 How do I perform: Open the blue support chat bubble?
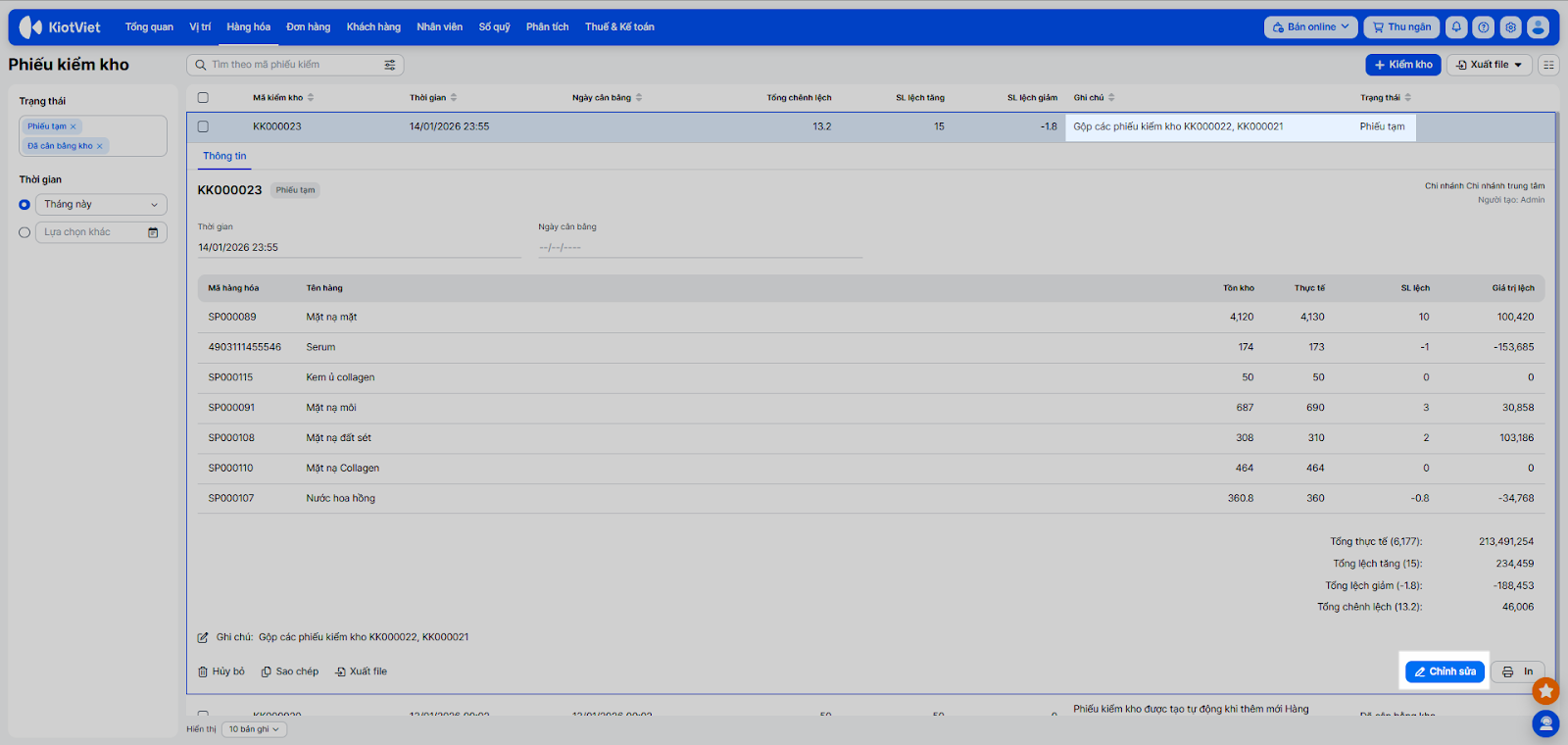(x=1545, y=724)
